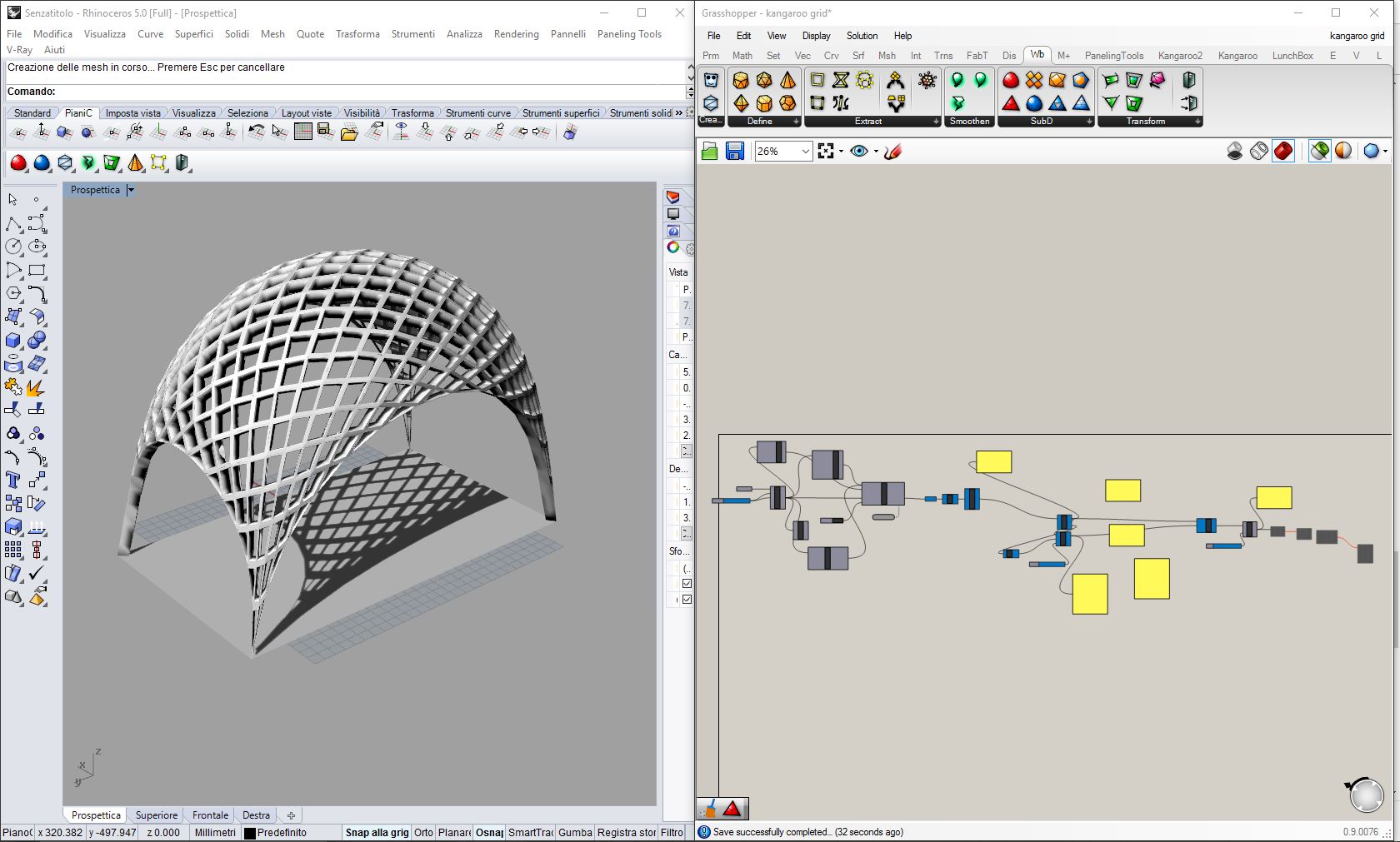Click the orange pyramid icon in Define panel

point(787,81)
